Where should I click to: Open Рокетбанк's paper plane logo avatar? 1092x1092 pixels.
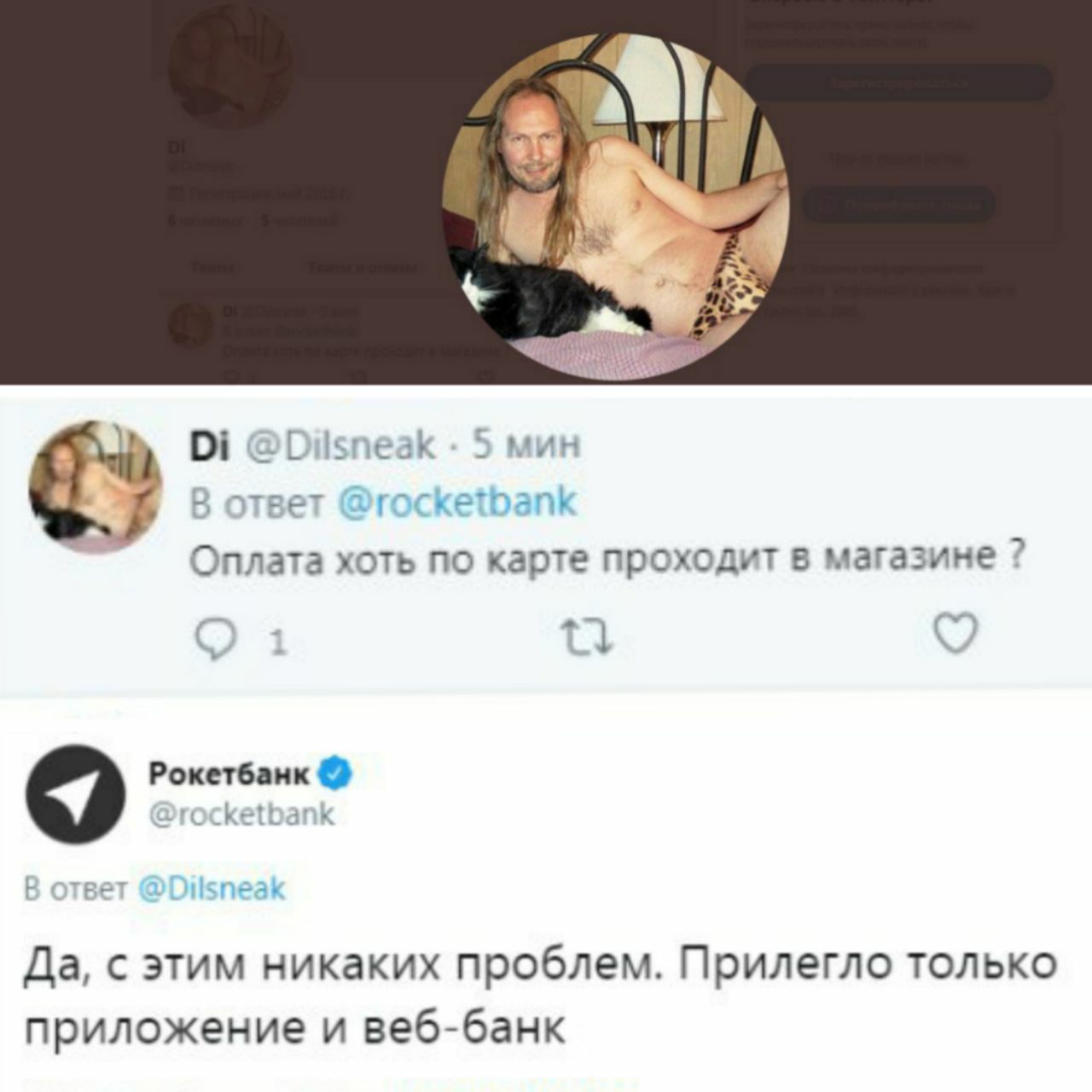pos(76,793)
